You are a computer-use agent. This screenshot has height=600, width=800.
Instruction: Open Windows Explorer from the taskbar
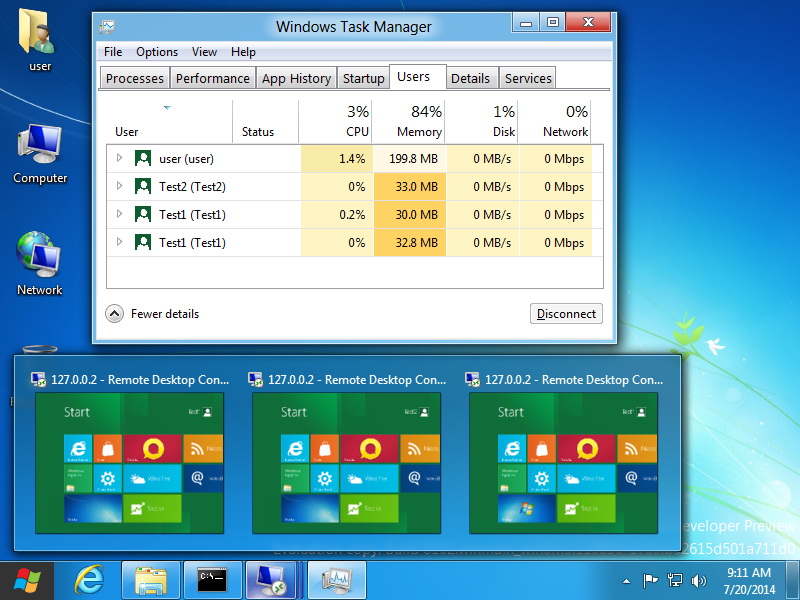tap(150, 581)
